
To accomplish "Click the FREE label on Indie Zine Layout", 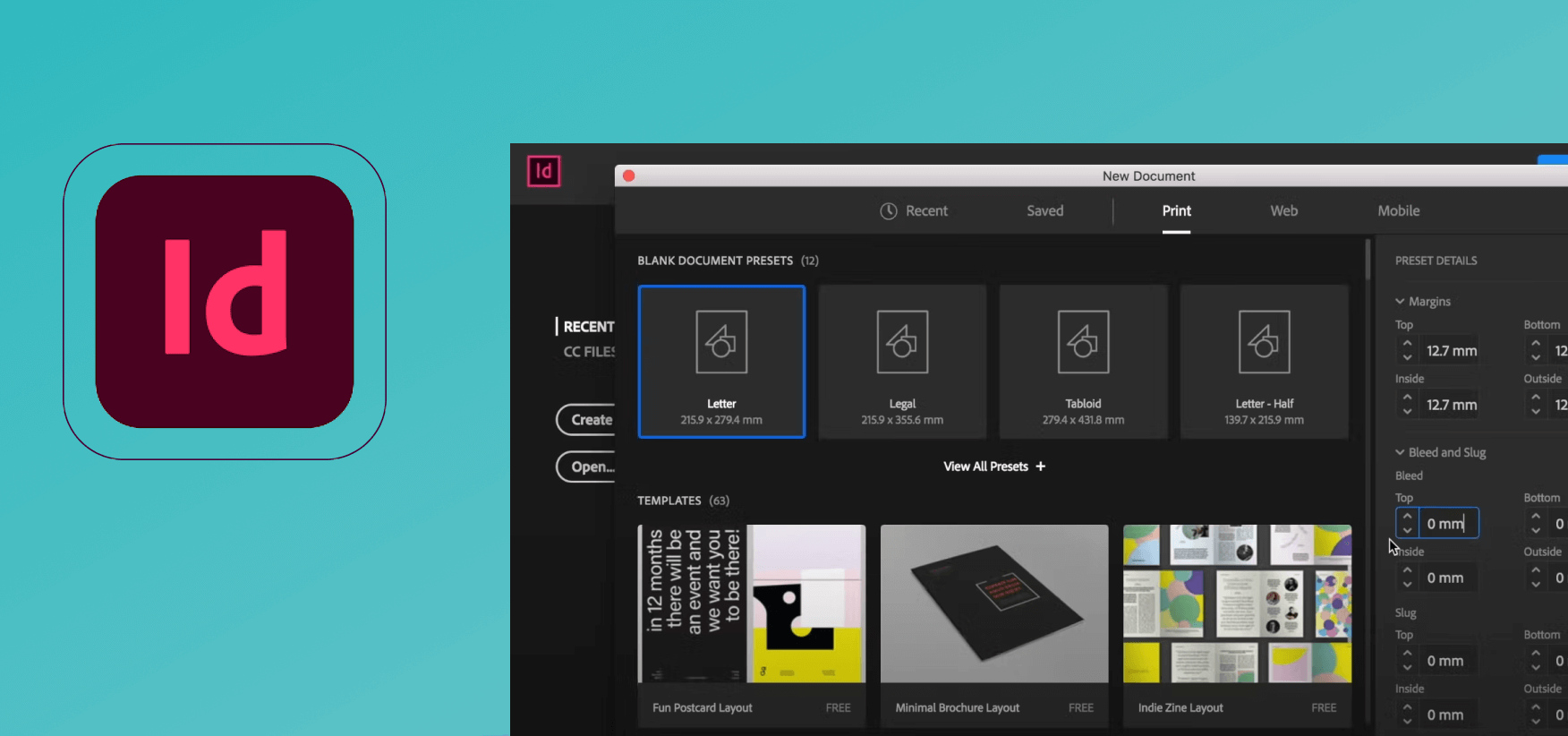I will pos(1323,708).
